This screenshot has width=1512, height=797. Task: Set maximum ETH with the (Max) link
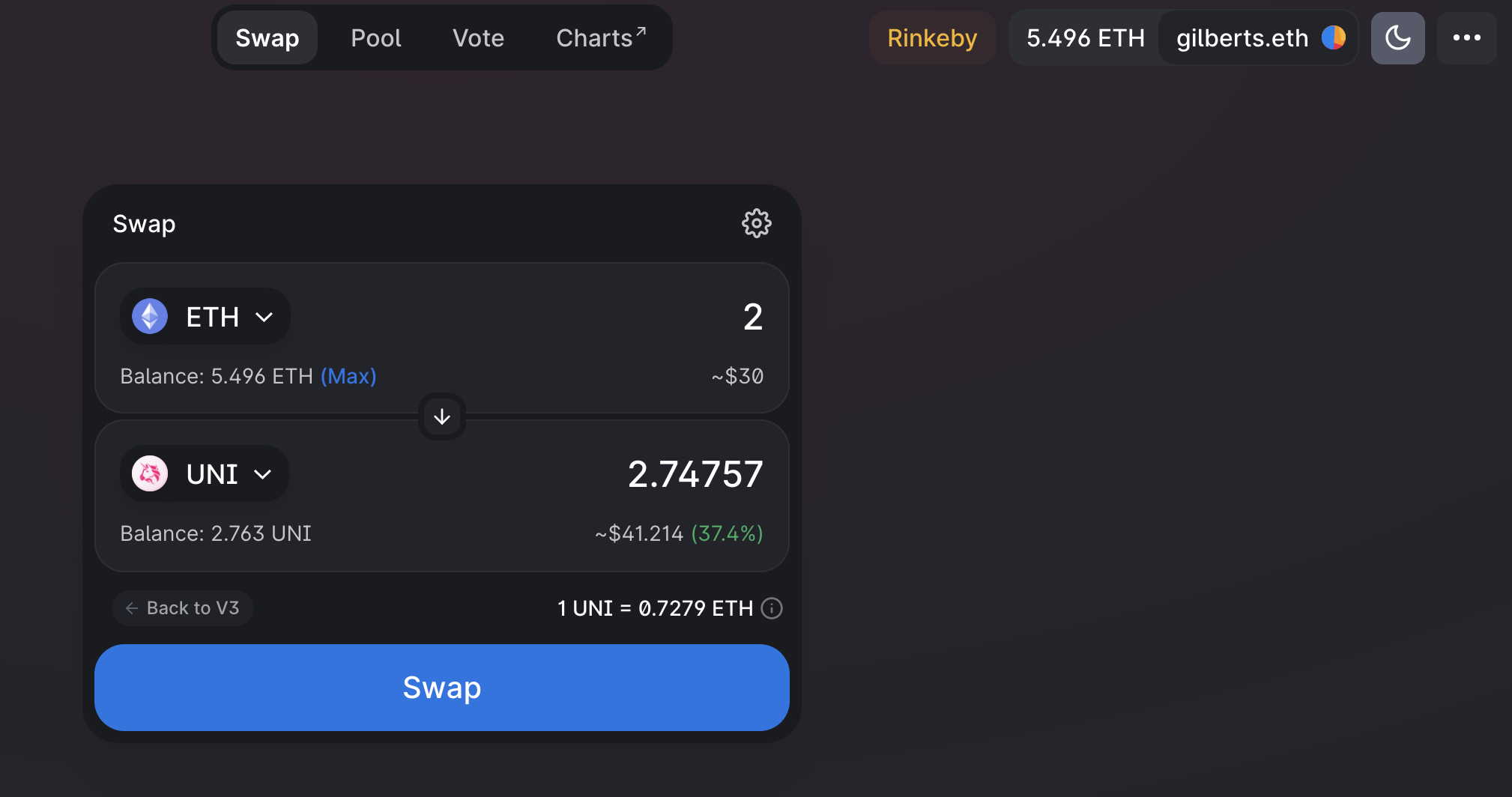(348, 376)
